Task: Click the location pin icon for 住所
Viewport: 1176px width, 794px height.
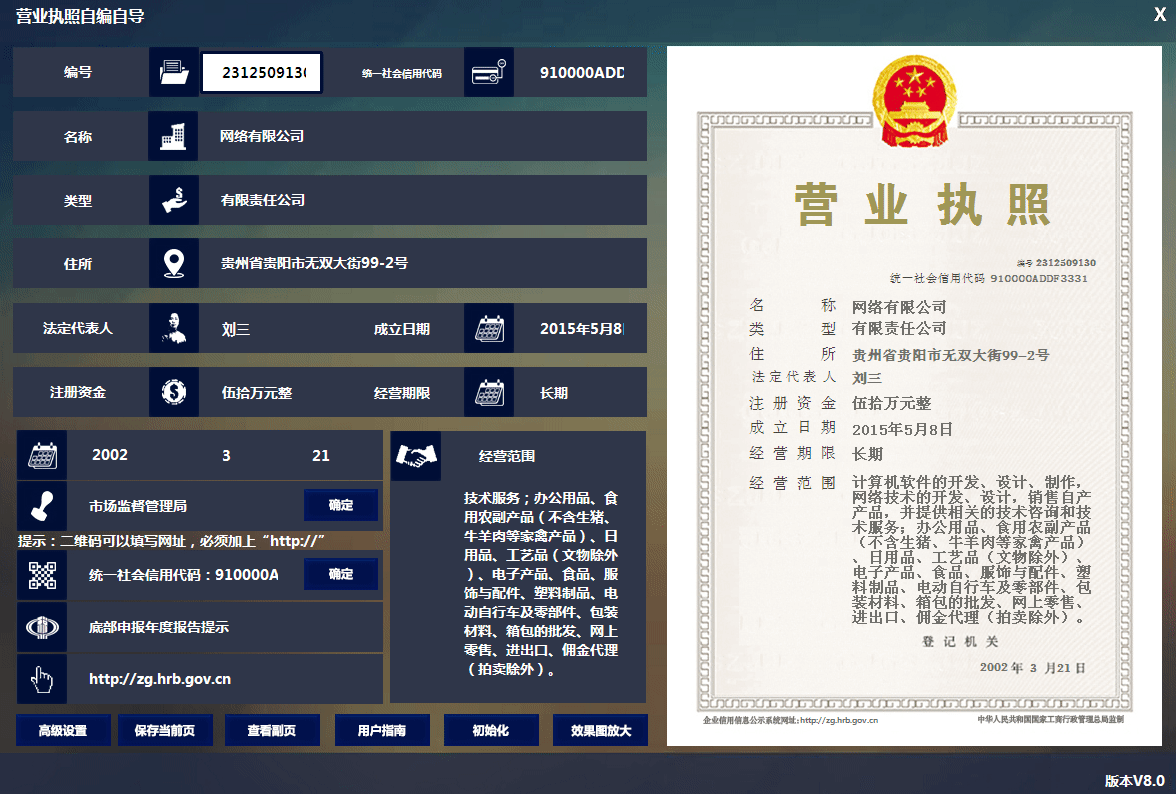Action: tap(172, 263)
